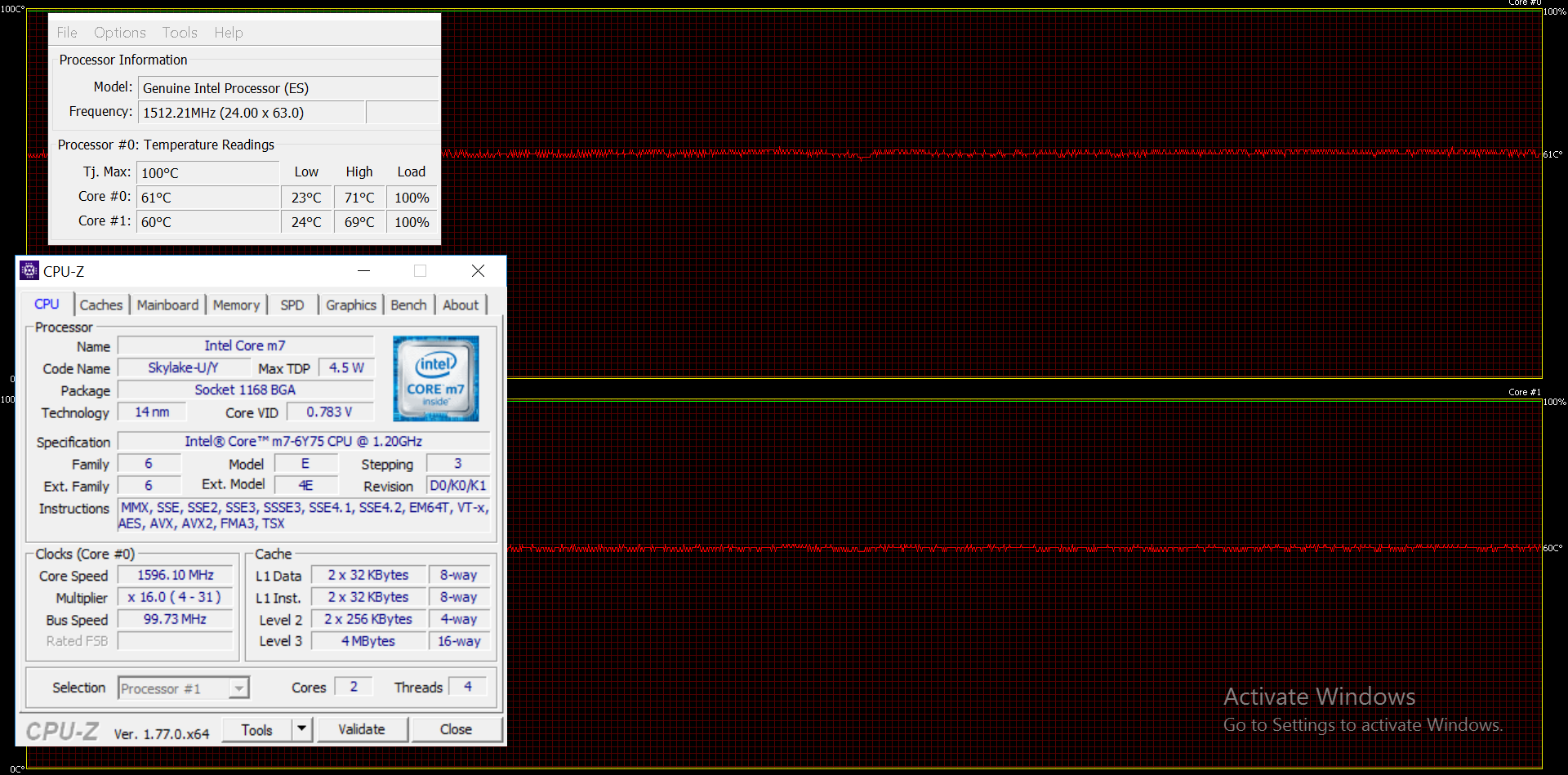Image resolution: width=1568 pixels, height=775 pixels.
Task: Switch to the SPD tab
Action: click(x=292, y=305)
